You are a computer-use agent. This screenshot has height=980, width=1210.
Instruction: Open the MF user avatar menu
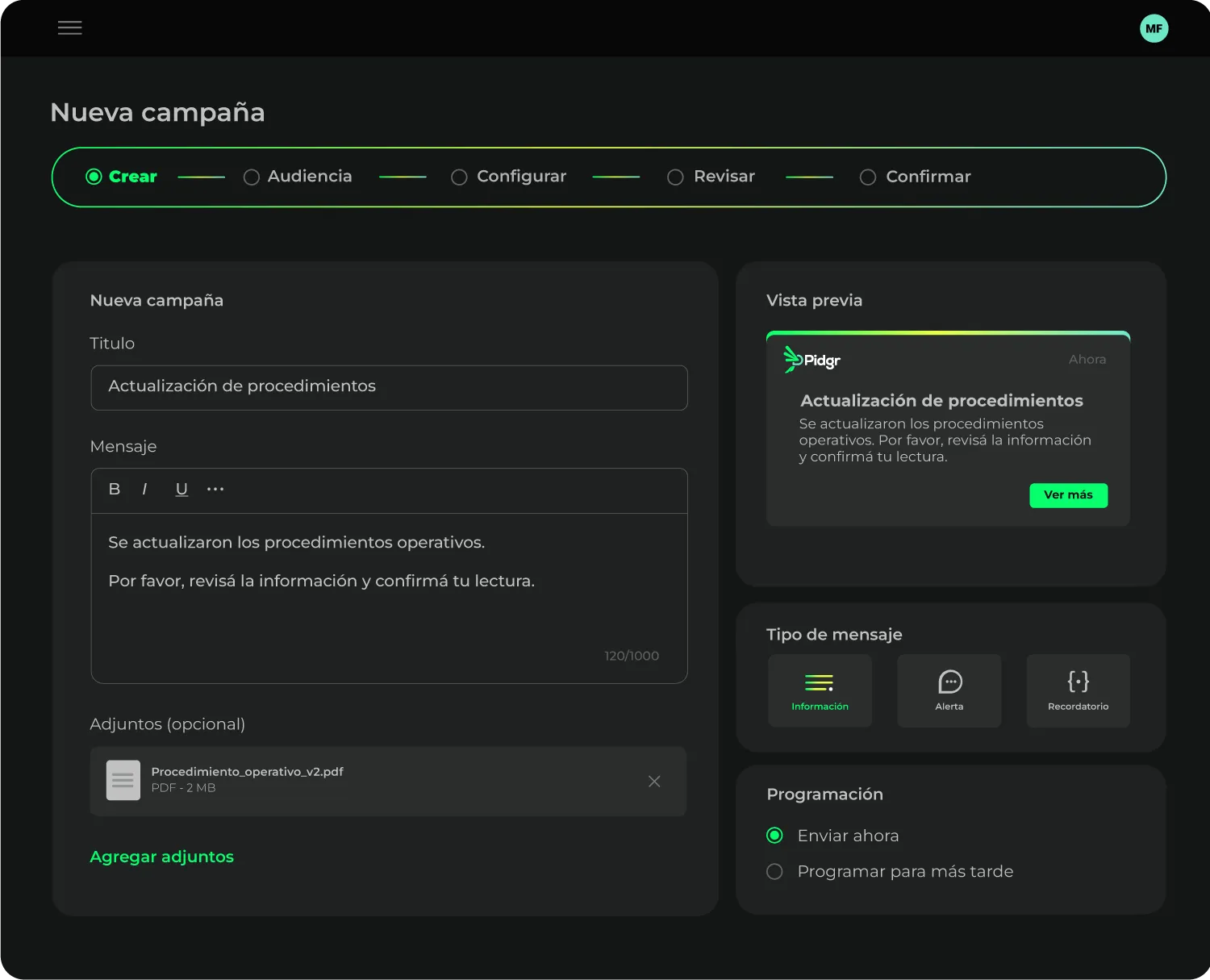(1154, 28)
